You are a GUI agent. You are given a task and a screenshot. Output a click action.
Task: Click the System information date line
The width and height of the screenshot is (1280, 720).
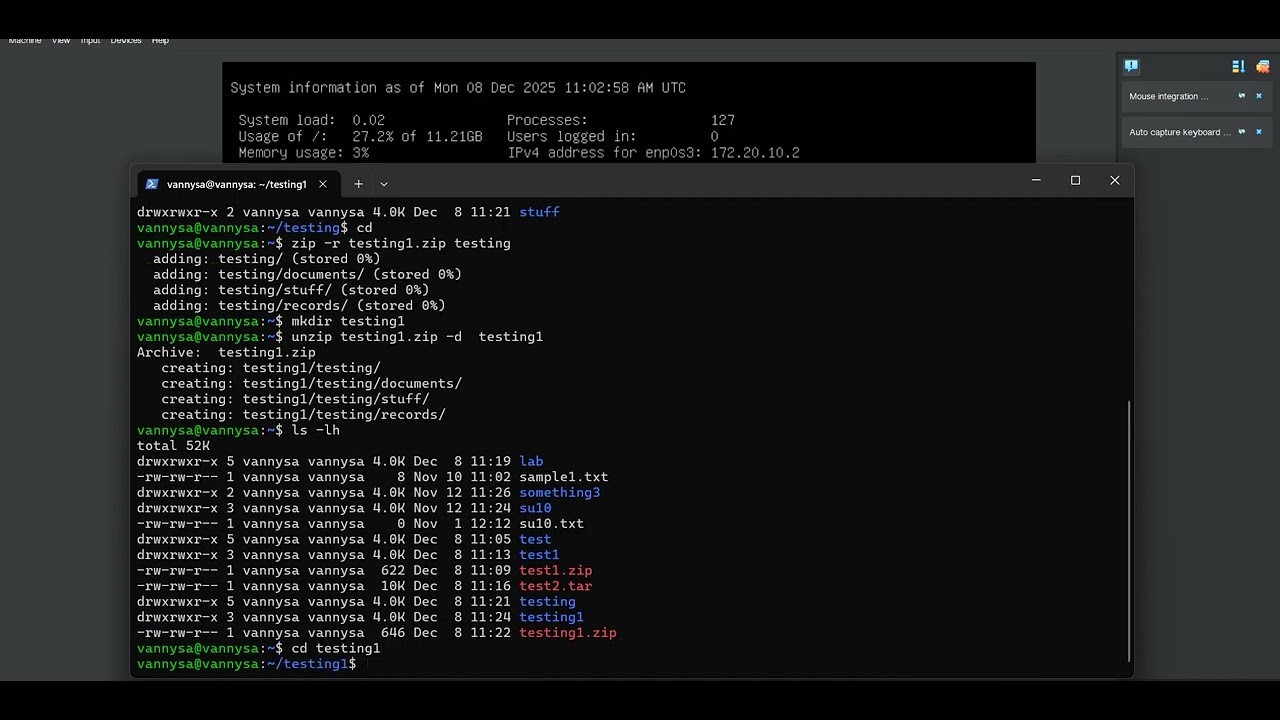[458, 88]
